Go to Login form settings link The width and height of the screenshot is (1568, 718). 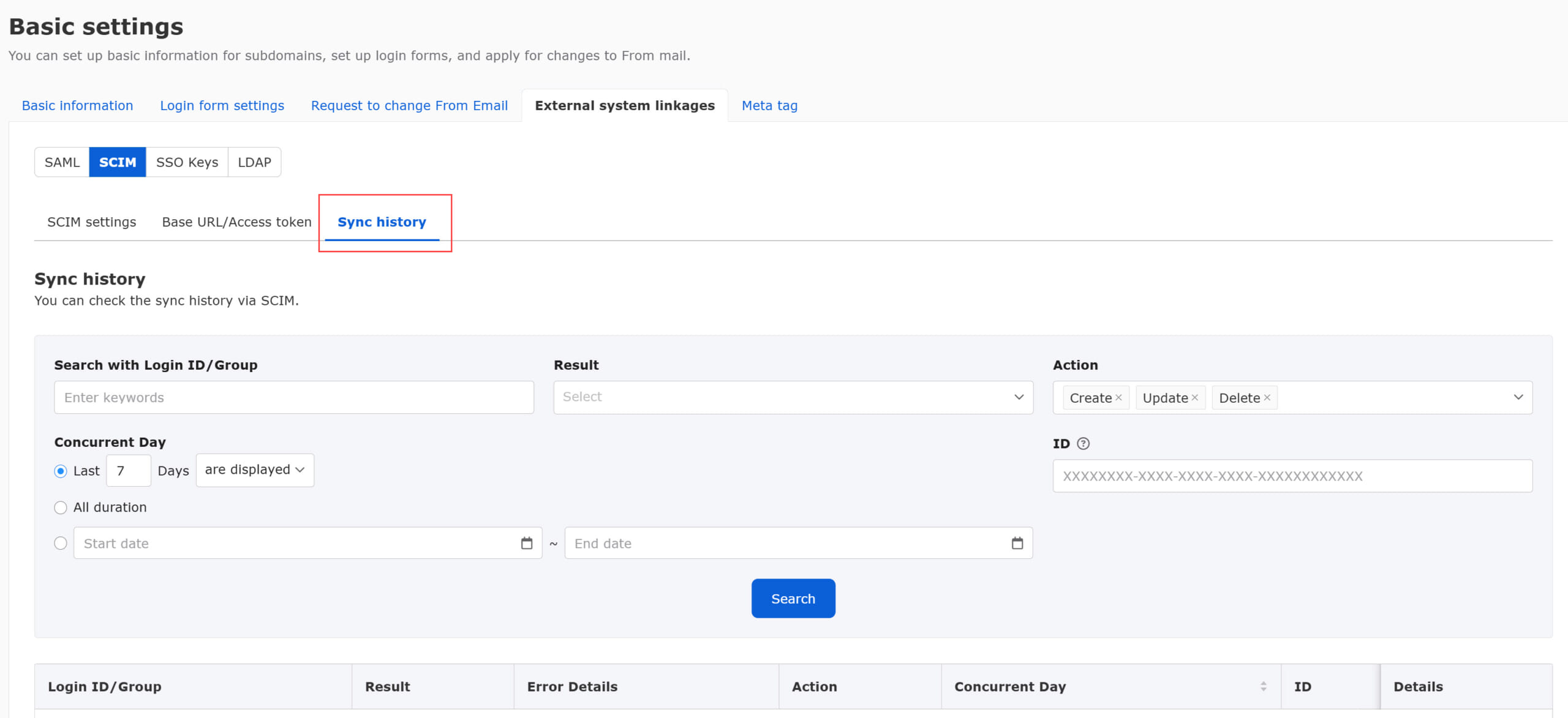[x=222, y=106]
